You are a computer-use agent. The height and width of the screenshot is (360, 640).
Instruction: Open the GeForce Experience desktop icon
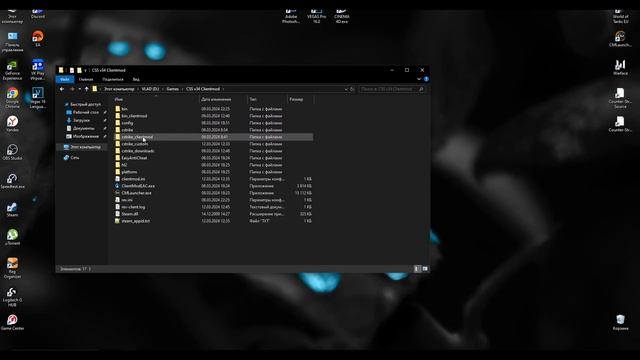tap(12, 69)
